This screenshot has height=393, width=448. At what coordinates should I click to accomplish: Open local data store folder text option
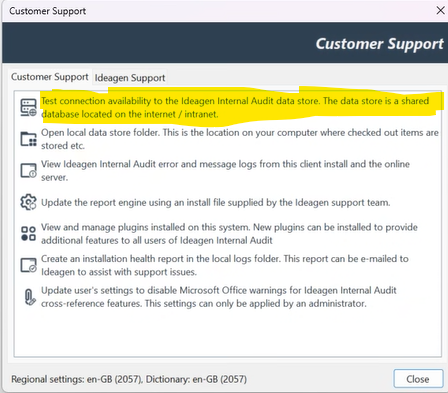point(240,139)
